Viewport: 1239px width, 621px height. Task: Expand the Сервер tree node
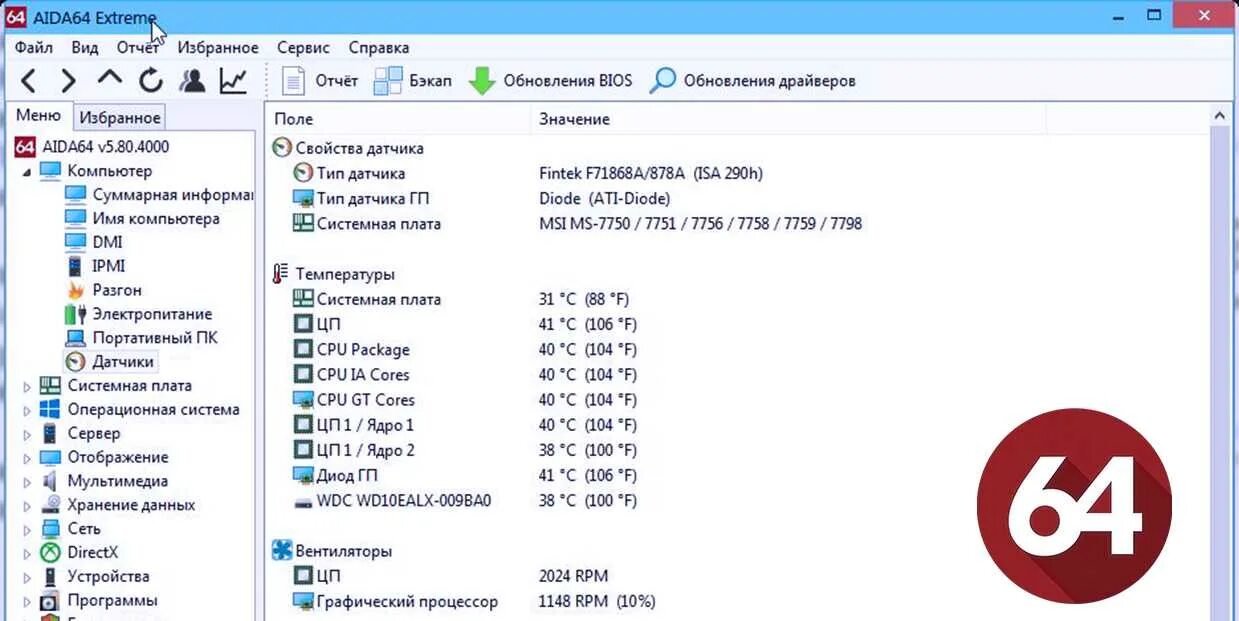(x=27, y=434)
